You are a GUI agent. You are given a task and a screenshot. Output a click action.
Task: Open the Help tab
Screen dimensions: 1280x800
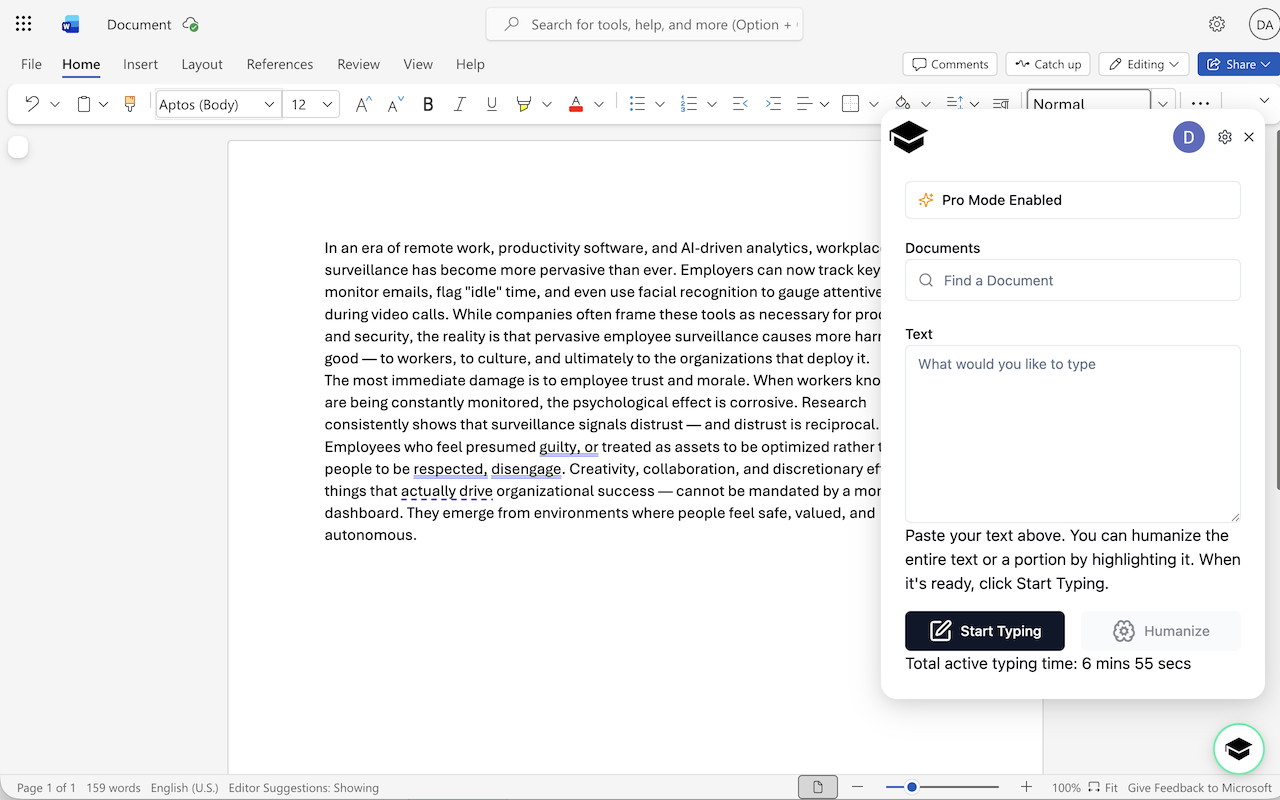click(470, 64)
